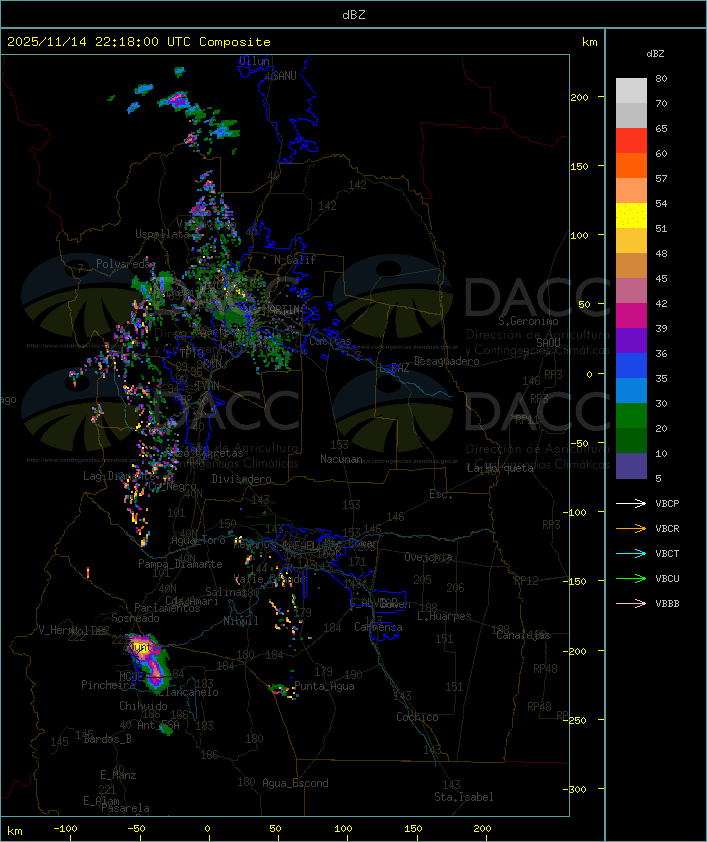Click the Canalejas map label
The image size is (707, 842).
[x=523, y=635]
